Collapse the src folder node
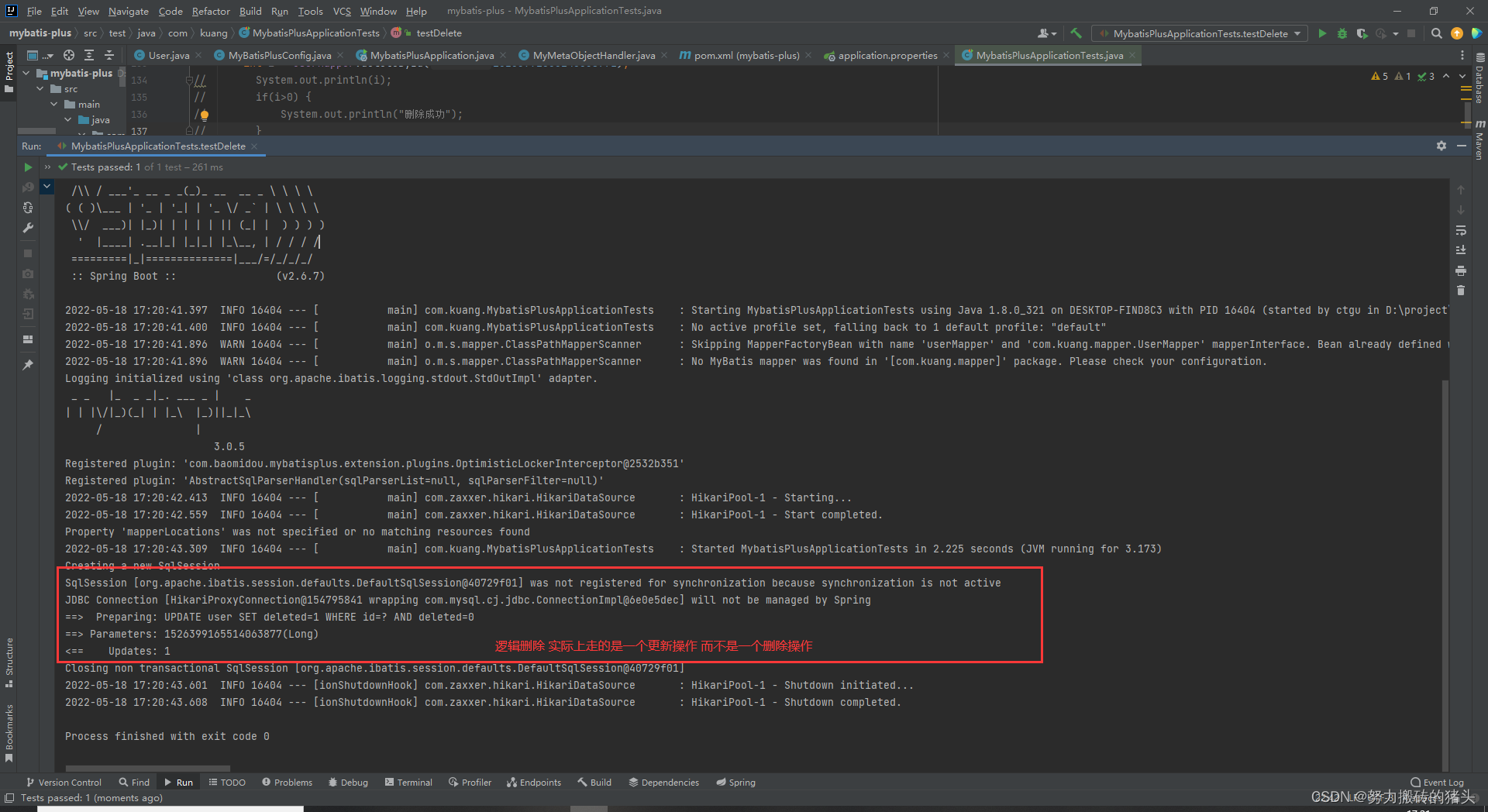This screenshot has width=1488, height=812. [40, 89]
